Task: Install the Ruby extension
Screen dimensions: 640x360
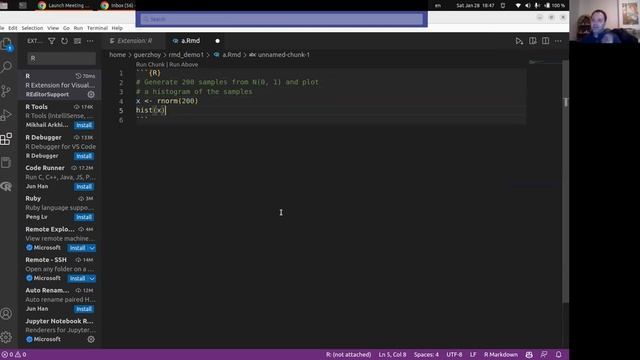Action: point(84,217)
